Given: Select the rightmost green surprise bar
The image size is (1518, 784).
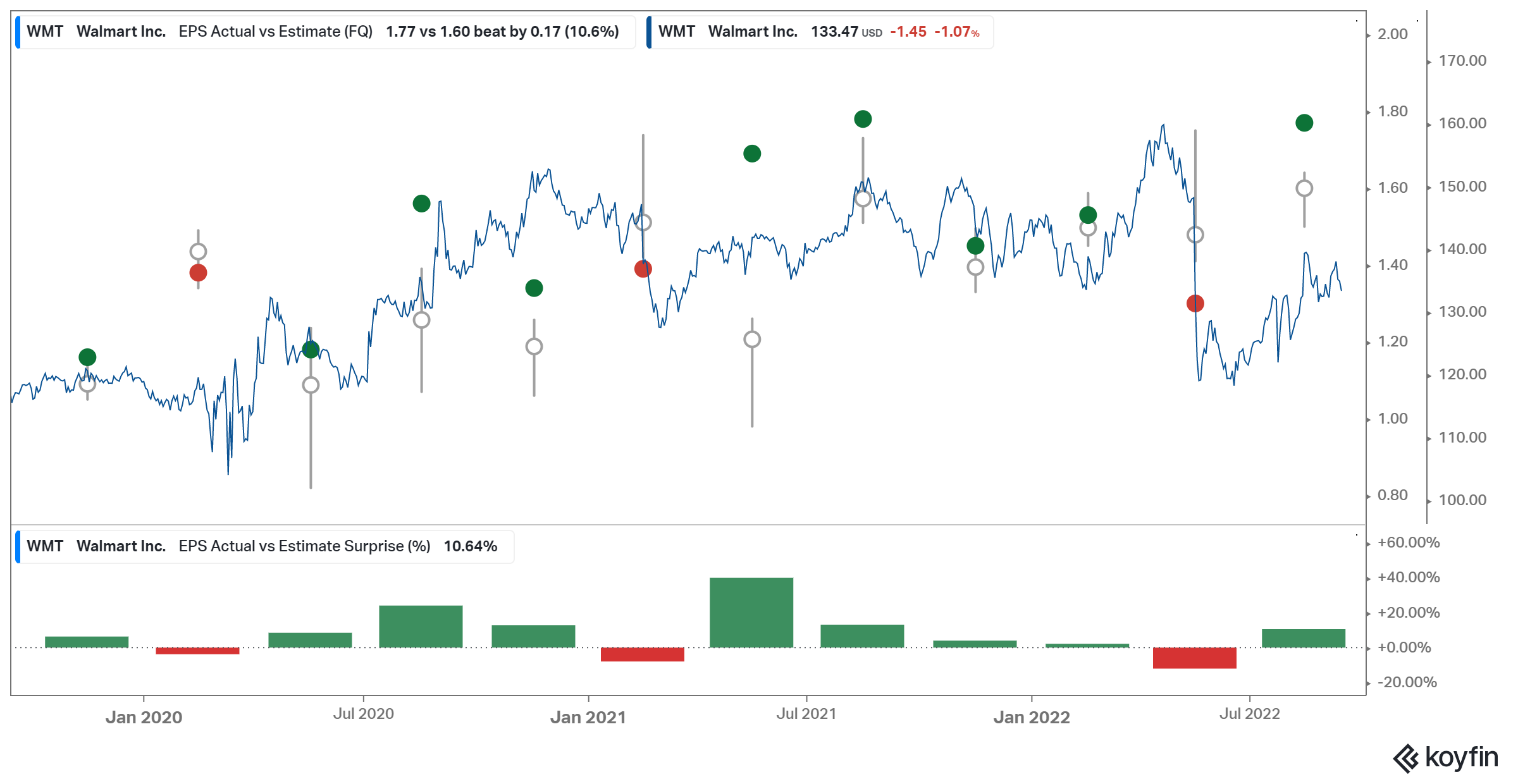Looking at the screenshot, I should point(1304,638).
